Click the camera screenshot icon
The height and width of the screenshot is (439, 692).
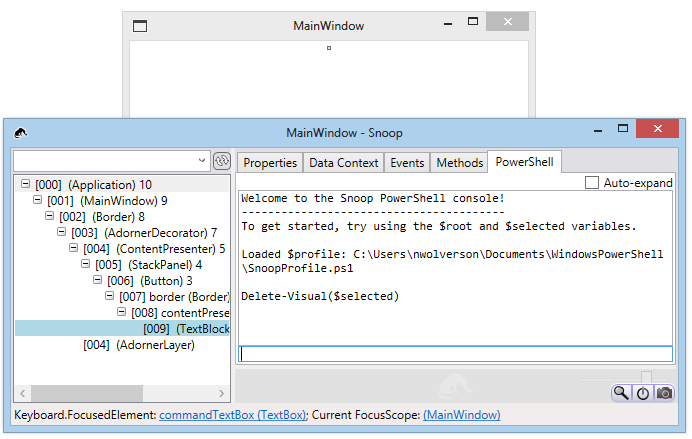coord(663,393)
